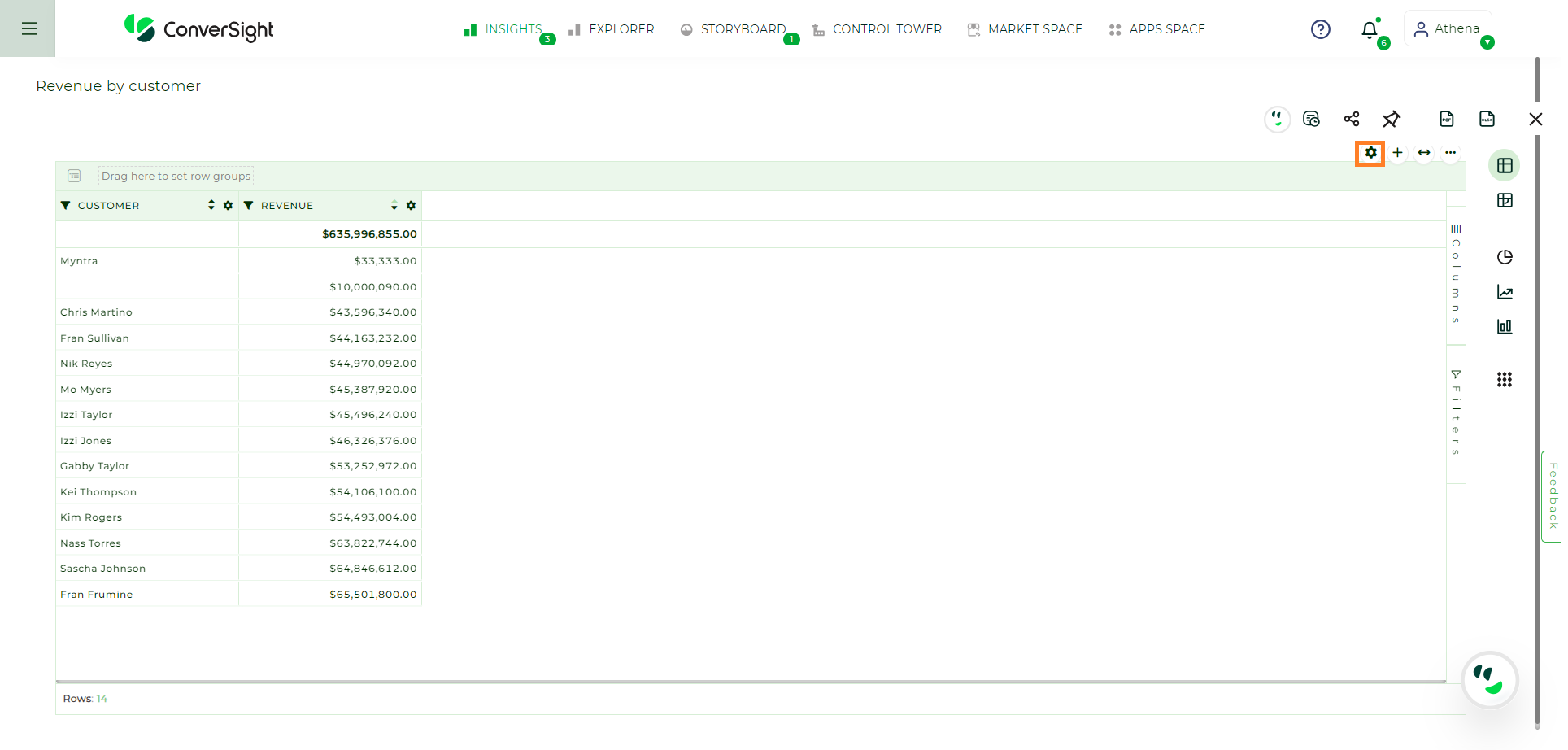Select the Nass Torres cell
This screenshot has width=1568, height=750.
point(147,543)
